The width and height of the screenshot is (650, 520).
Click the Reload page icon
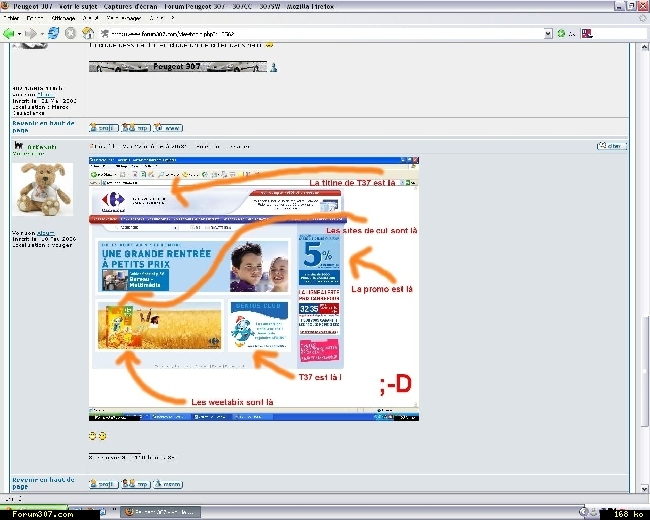[54, 33]
